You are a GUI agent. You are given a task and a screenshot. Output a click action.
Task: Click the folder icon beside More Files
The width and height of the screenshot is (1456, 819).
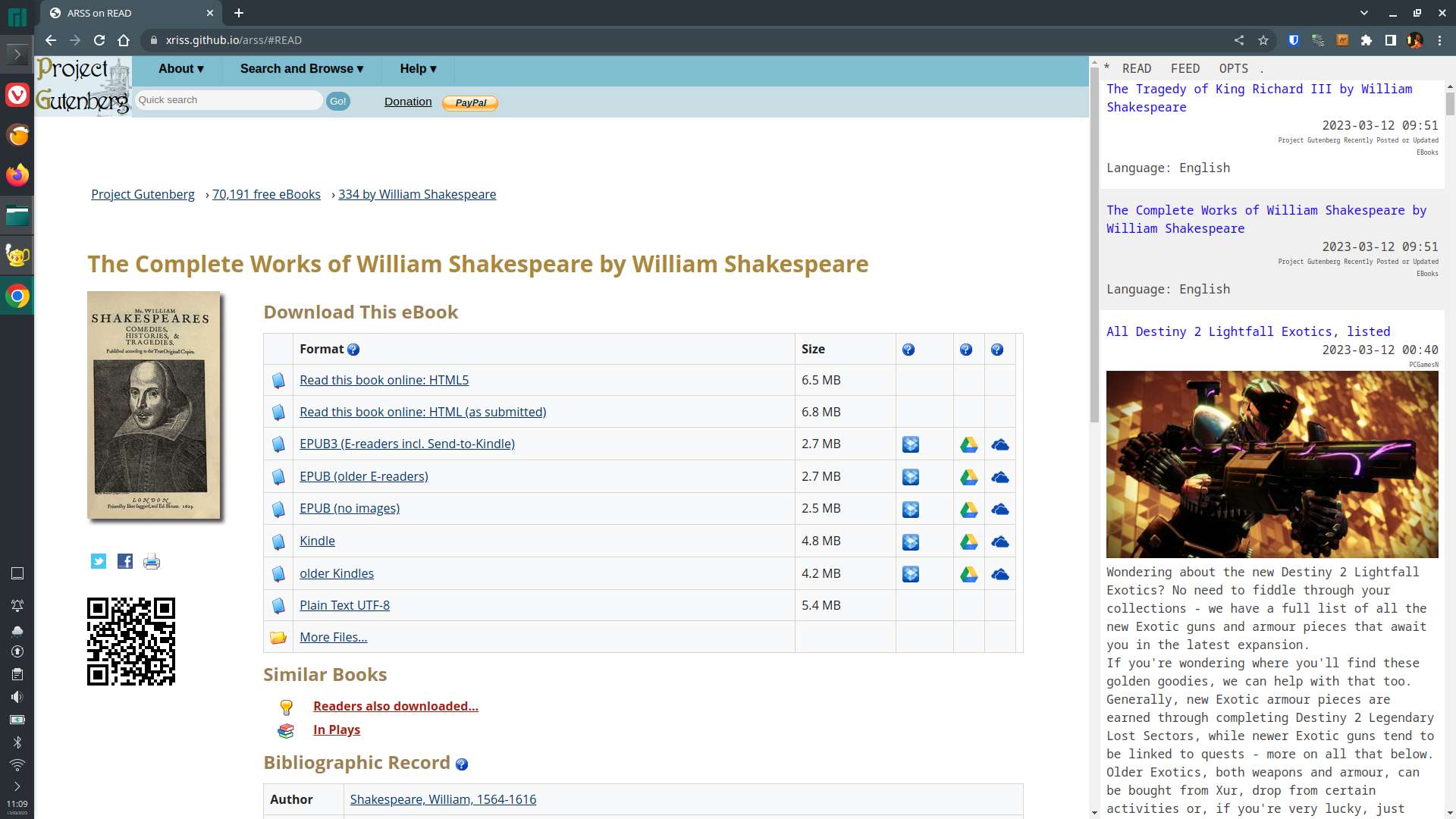pyautogui.click(x=278, y=638)
